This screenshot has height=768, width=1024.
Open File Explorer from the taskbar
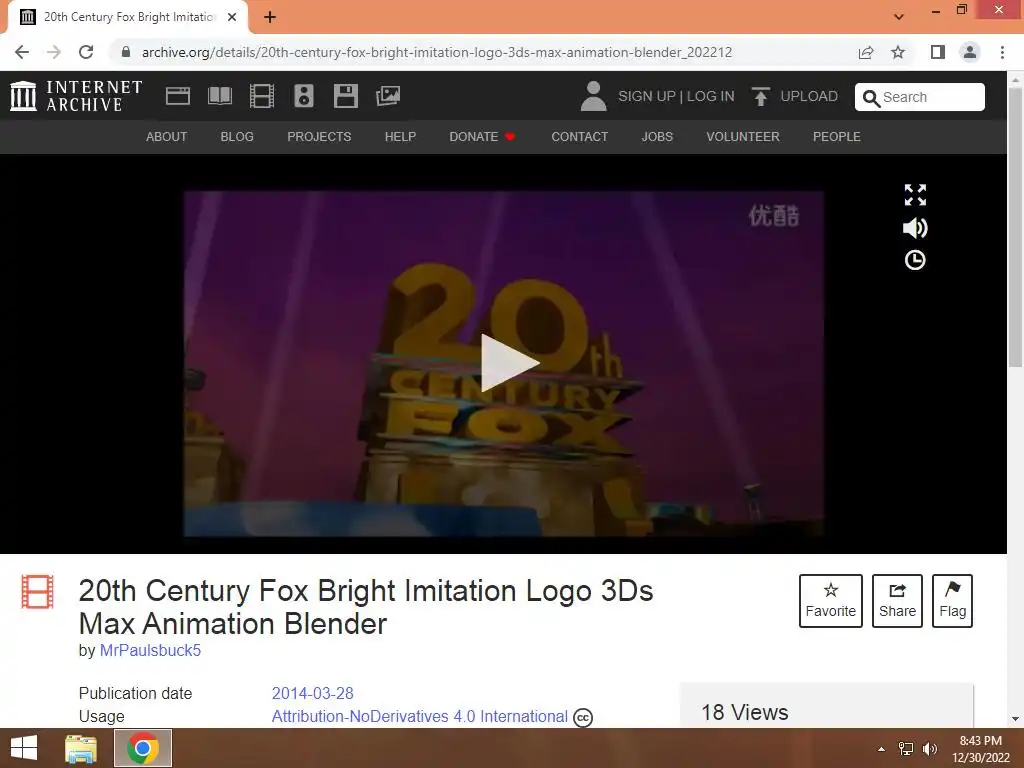(x=81, y=748)
